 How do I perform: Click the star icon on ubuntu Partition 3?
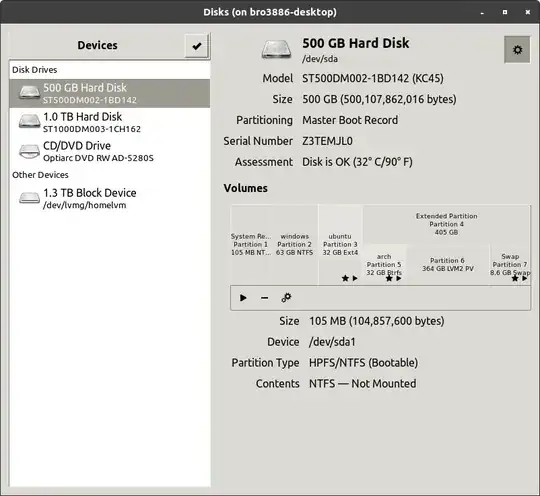(x=345, y=278)
